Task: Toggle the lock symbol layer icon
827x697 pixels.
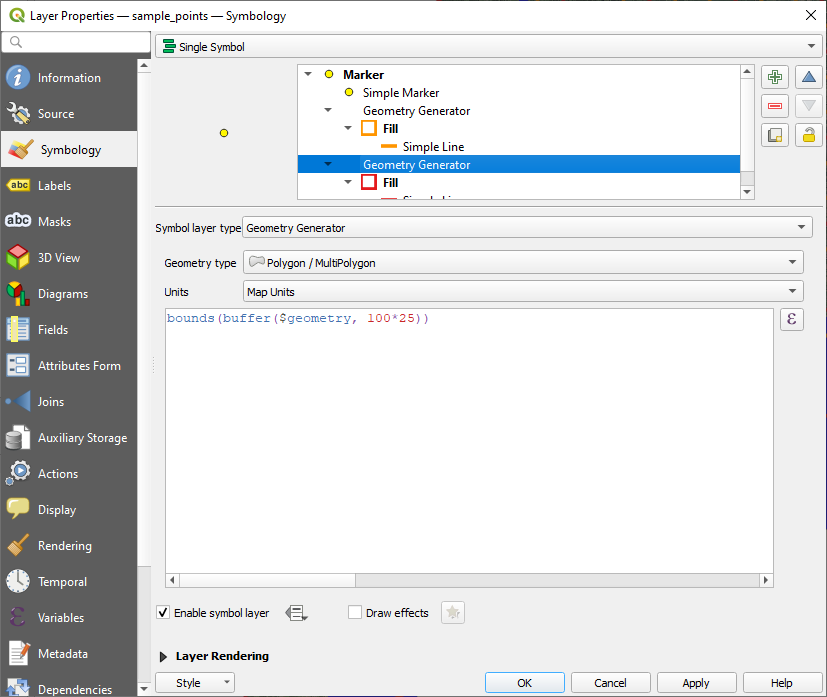Action: click(809, 135)
